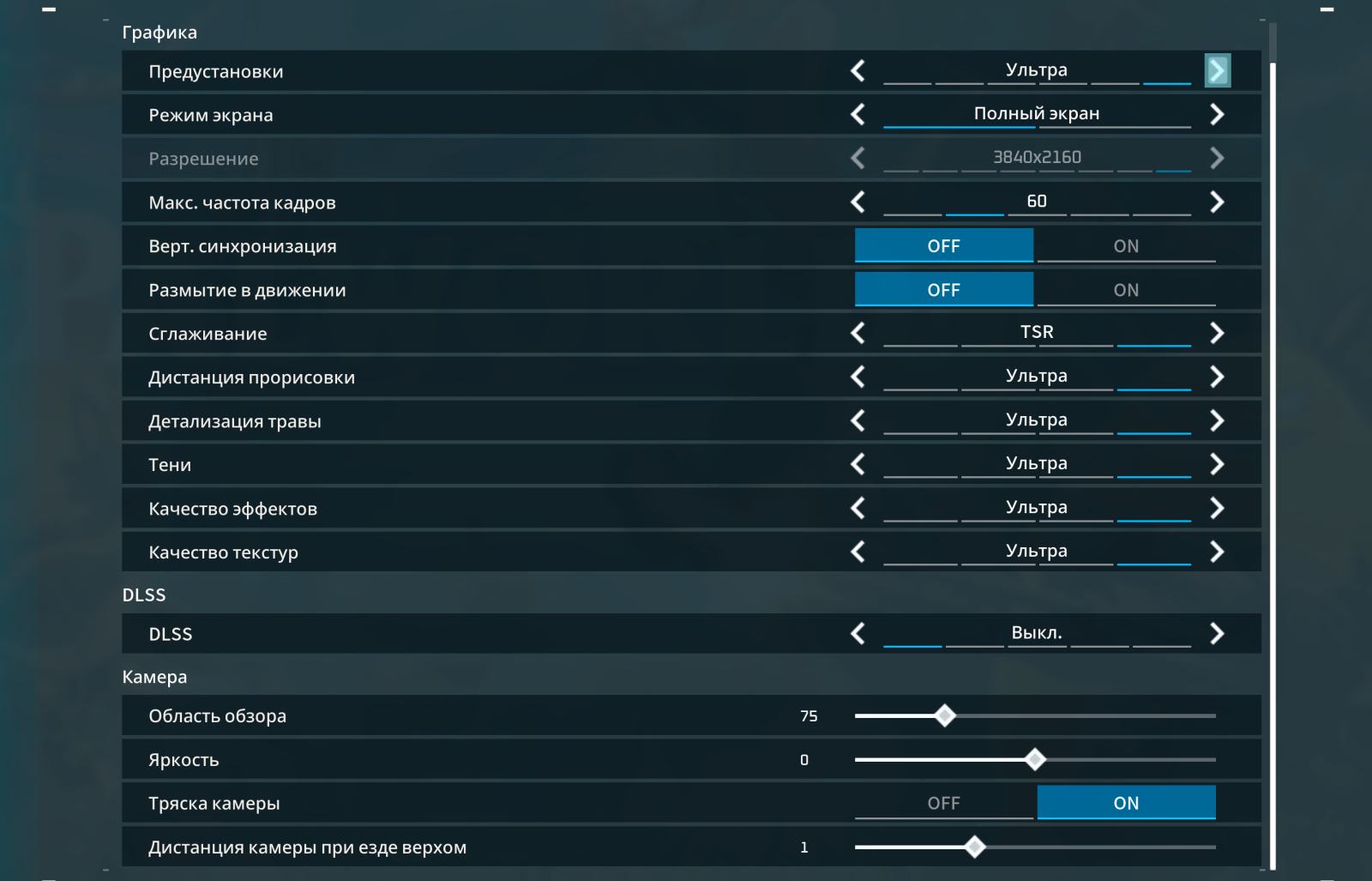Click the Разрешение row label
The height and width of the screenshot is (881, 1372).
click(x=203, y=159)
